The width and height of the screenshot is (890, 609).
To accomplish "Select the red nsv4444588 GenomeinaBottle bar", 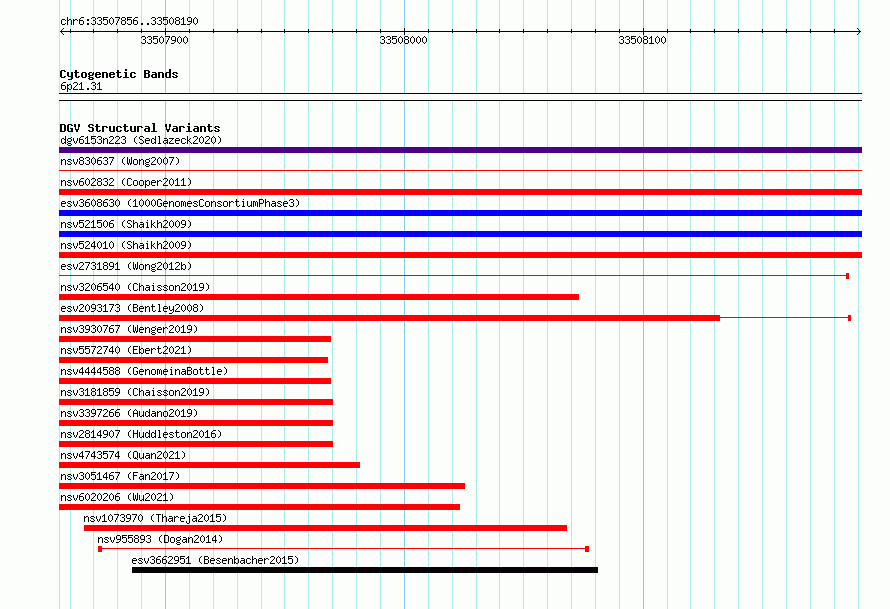I will tap(195, 381).
